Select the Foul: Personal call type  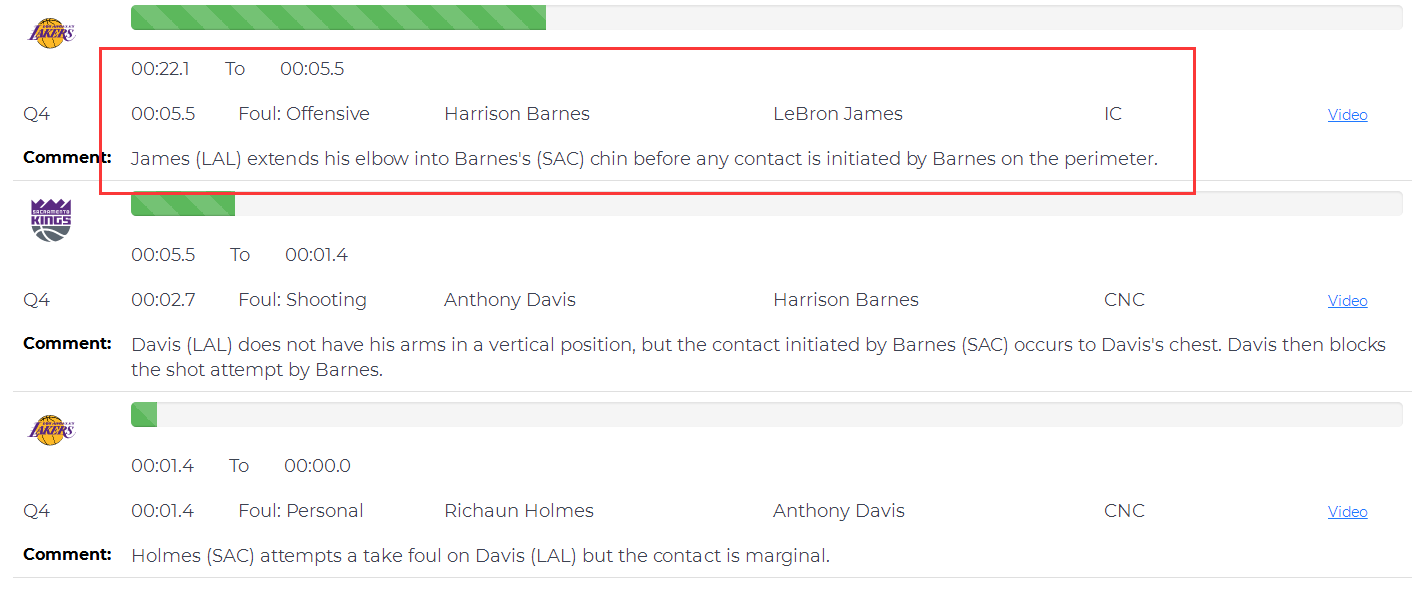301,511
